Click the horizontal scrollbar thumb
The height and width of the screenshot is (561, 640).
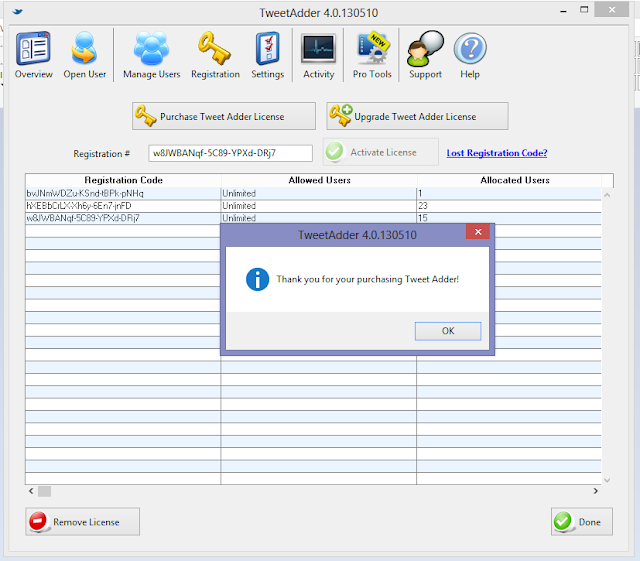point(44,491)
